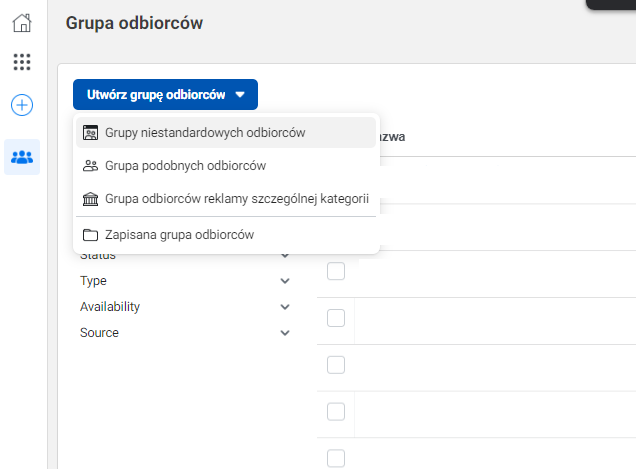Click the Type filter label
Screen dimensions: 636x469
click(93, 281)
